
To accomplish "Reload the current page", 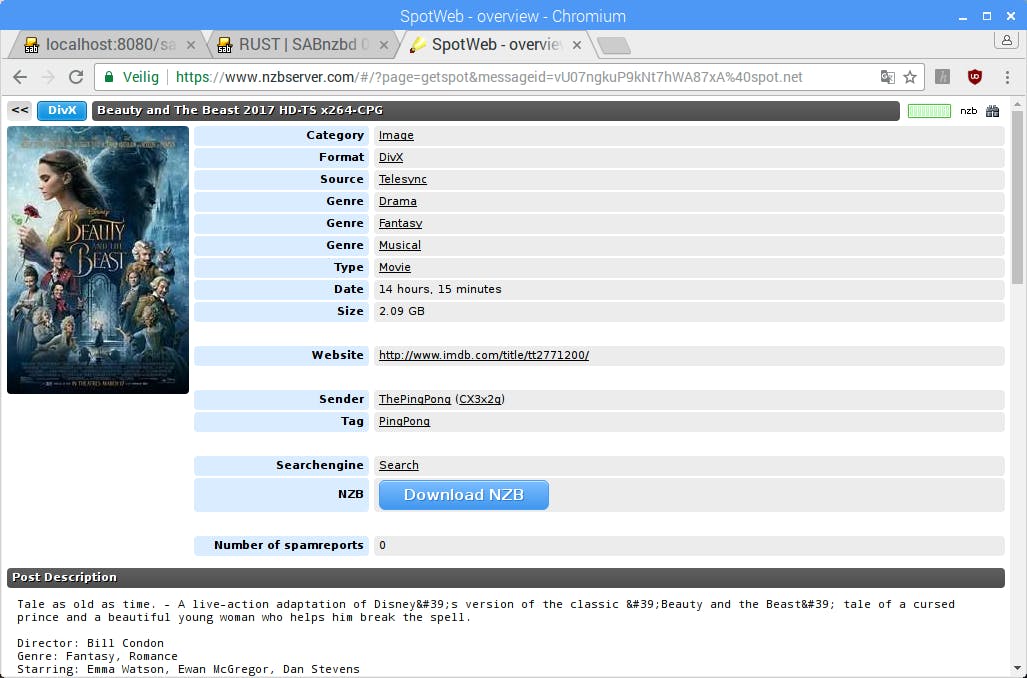I will pos(76,77).
